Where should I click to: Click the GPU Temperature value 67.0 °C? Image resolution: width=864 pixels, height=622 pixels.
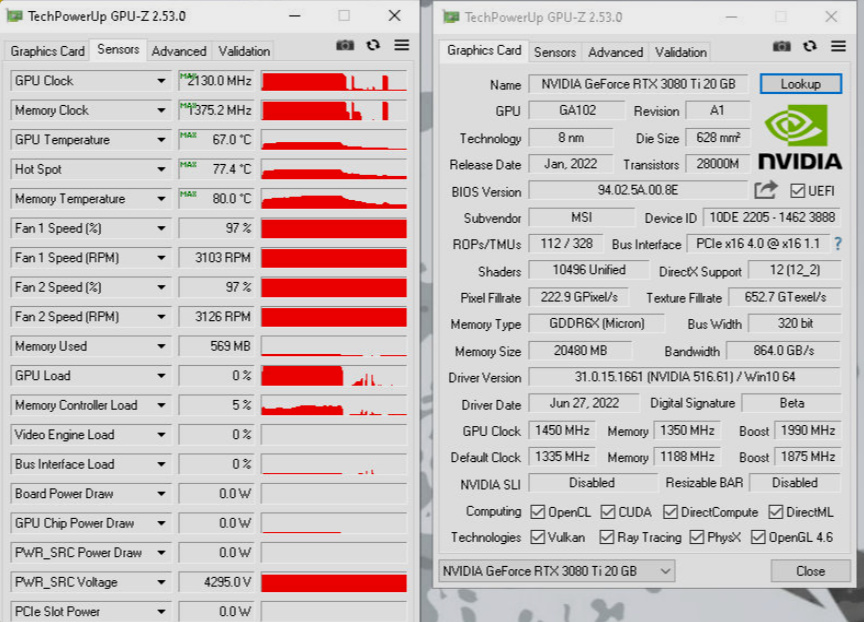click(x=216, y=140)
